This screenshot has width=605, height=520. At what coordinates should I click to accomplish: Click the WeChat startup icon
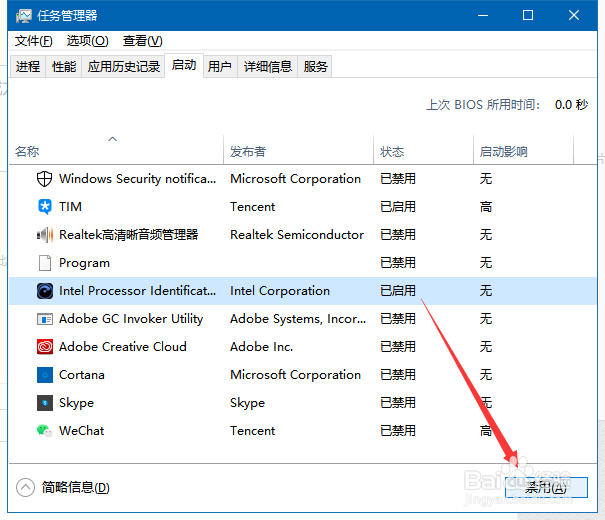pos(44,431)
